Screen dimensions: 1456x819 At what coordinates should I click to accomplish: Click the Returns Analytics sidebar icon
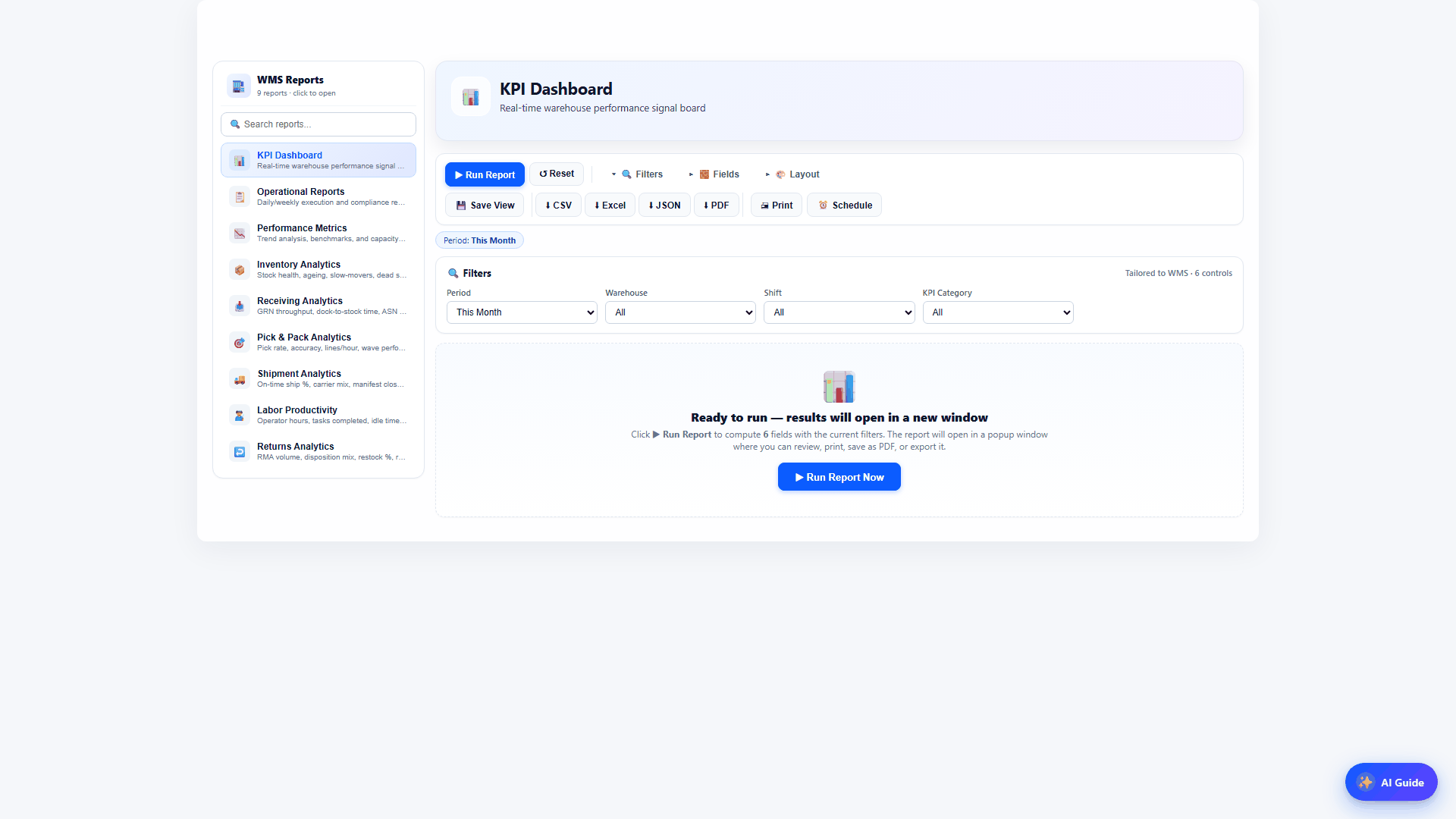point(240,451)
